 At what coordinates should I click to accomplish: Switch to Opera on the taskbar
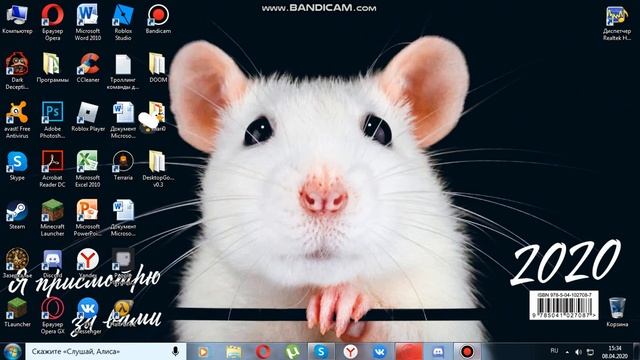[263, 351]
